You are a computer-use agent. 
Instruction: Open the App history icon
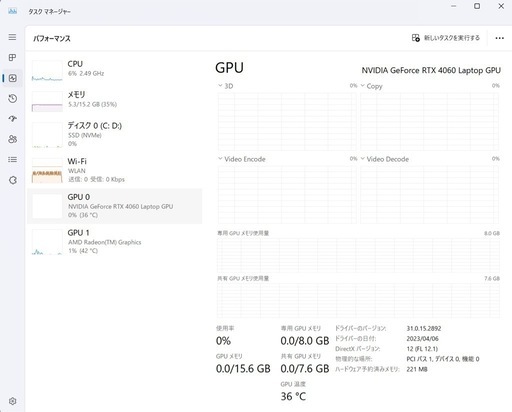click(x=13, y=98)
